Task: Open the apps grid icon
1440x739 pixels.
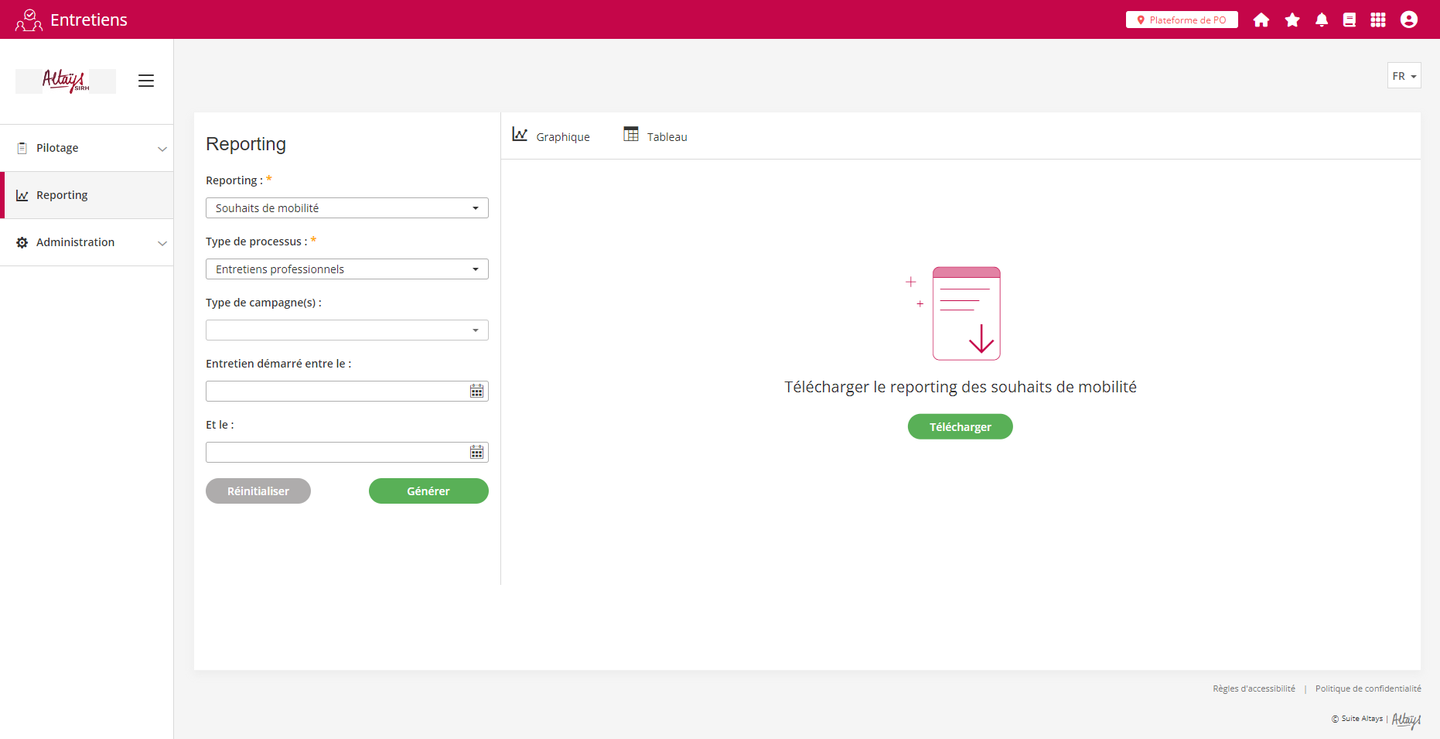Action: point(1378,20)
